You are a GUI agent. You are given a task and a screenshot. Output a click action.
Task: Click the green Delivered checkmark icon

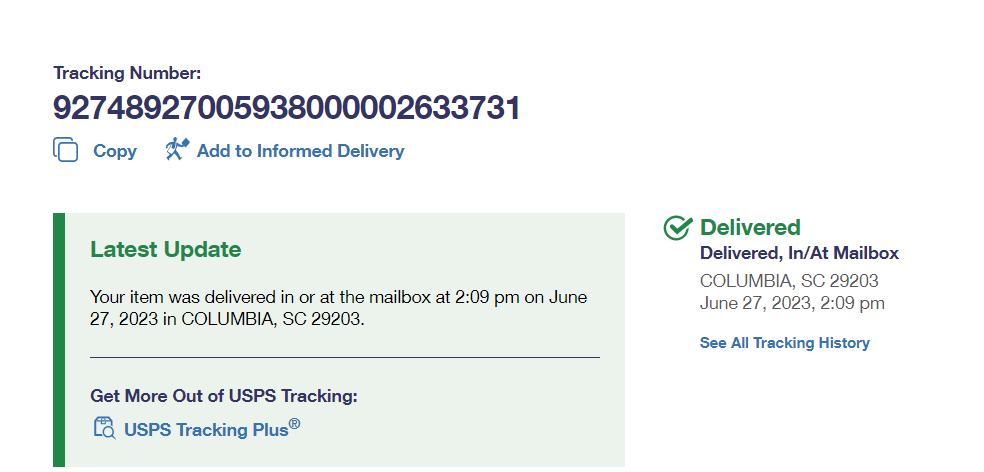point(678,228)
